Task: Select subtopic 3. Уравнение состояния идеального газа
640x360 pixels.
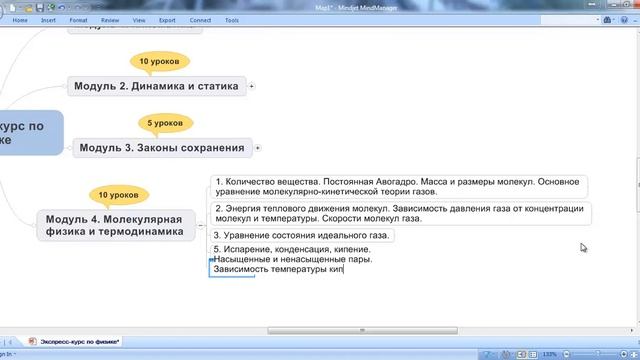Action: [302, 236]
